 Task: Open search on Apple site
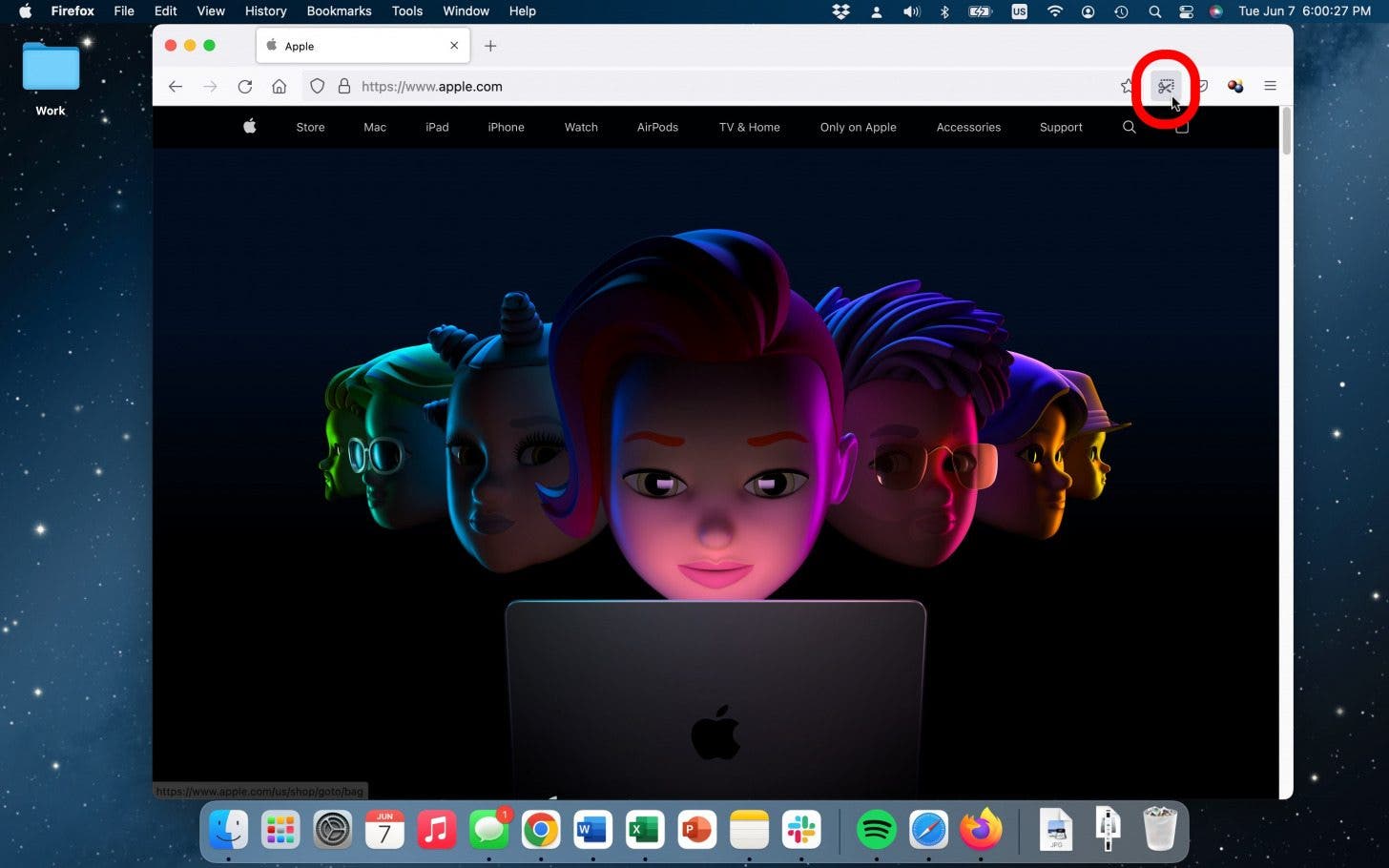click(x=1130, y=127)
